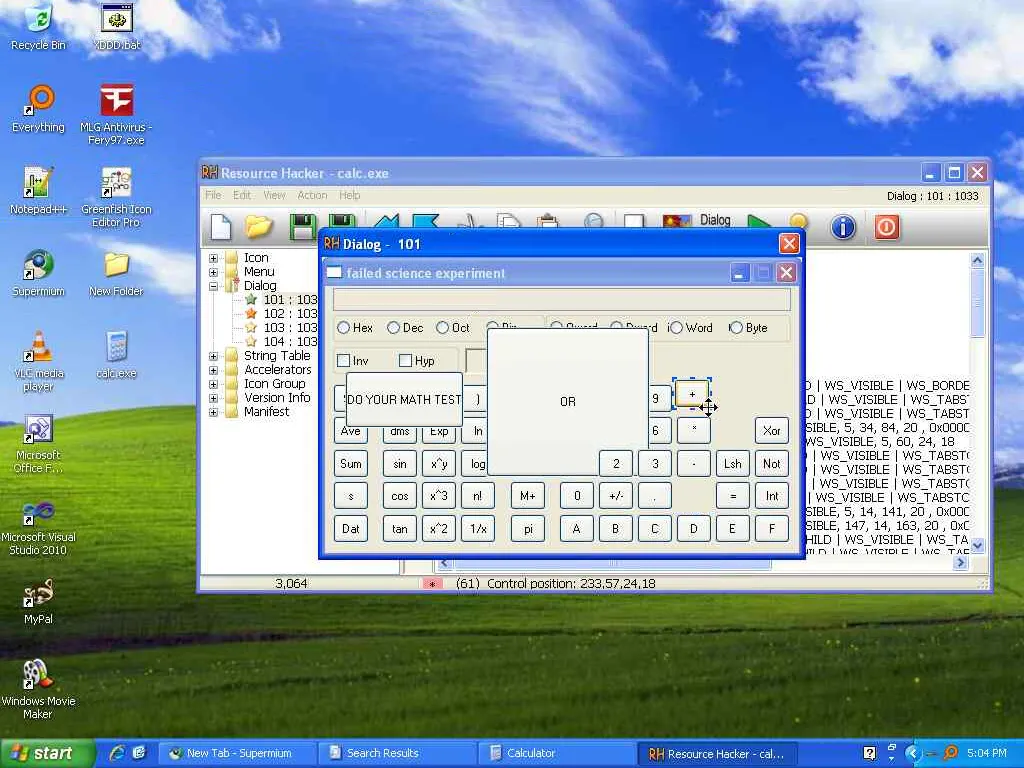Click the Windows start button
The width and height of the screenshot is (1024, 768).
tap(47, 753)
